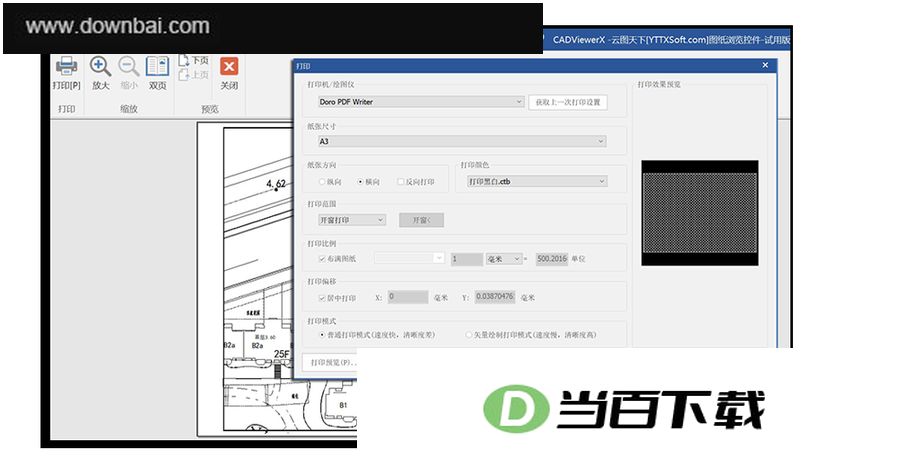This screenshot has height=468, width=900.
Task: Click 获取上一次打印设置 button
Action: click(568, 102)
